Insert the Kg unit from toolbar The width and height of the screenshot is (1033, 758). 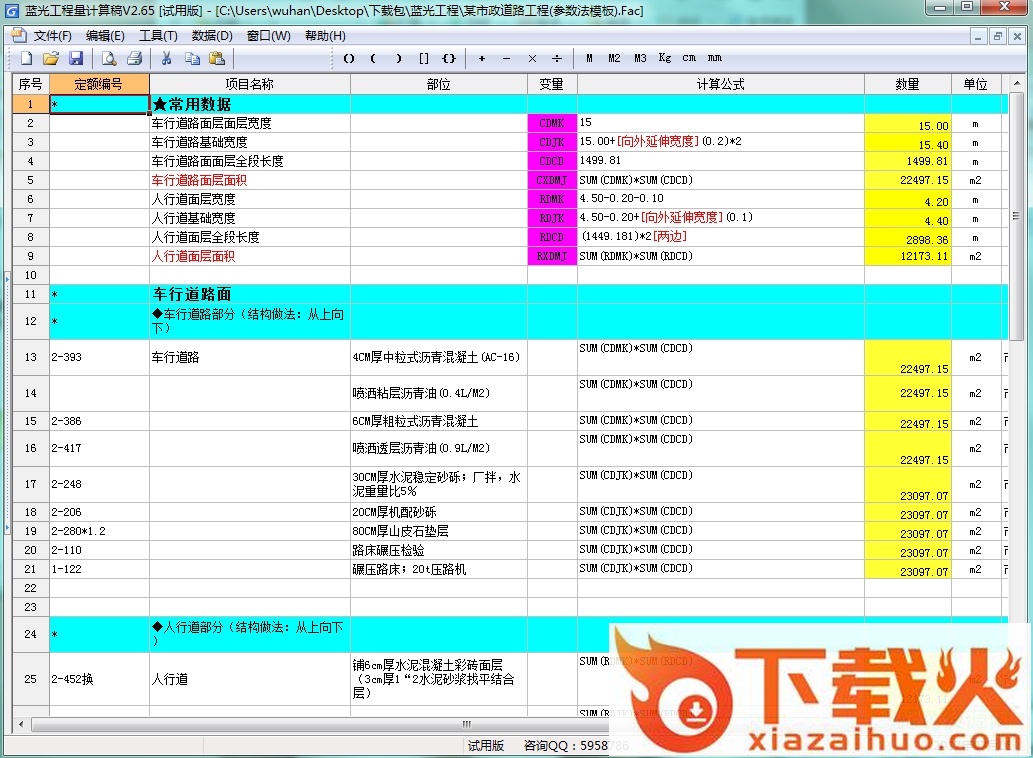click(x=665, y=59)
